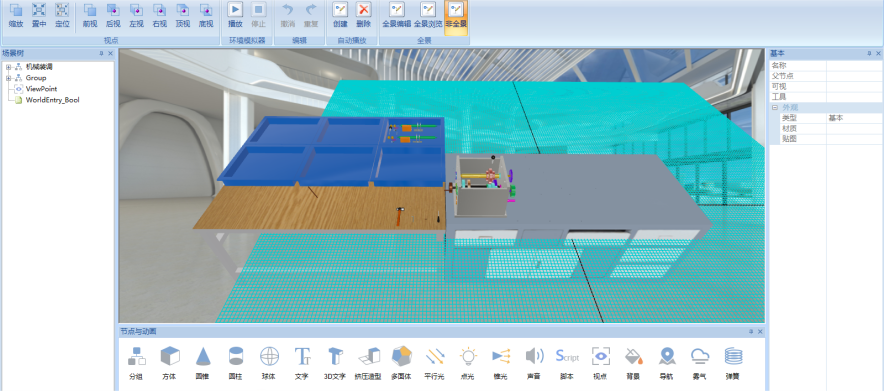Insert 3D文字 text node
Screen dimensions: 884x391
pyautogui.click(x=335, y=363)
